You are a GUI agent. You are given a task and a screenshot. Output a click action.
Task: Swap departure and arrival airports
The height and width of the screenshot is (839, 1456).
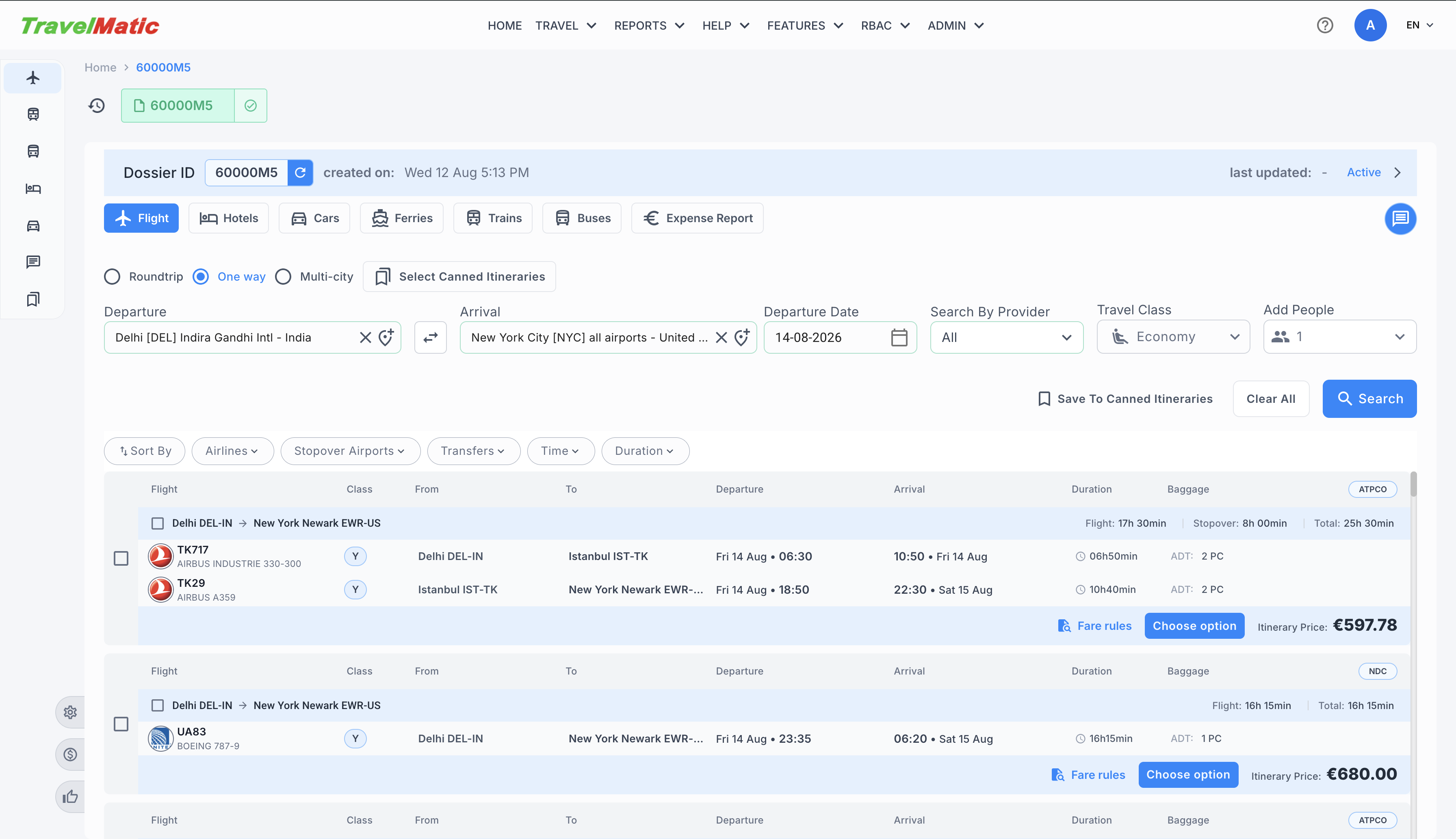pos(431,337)
